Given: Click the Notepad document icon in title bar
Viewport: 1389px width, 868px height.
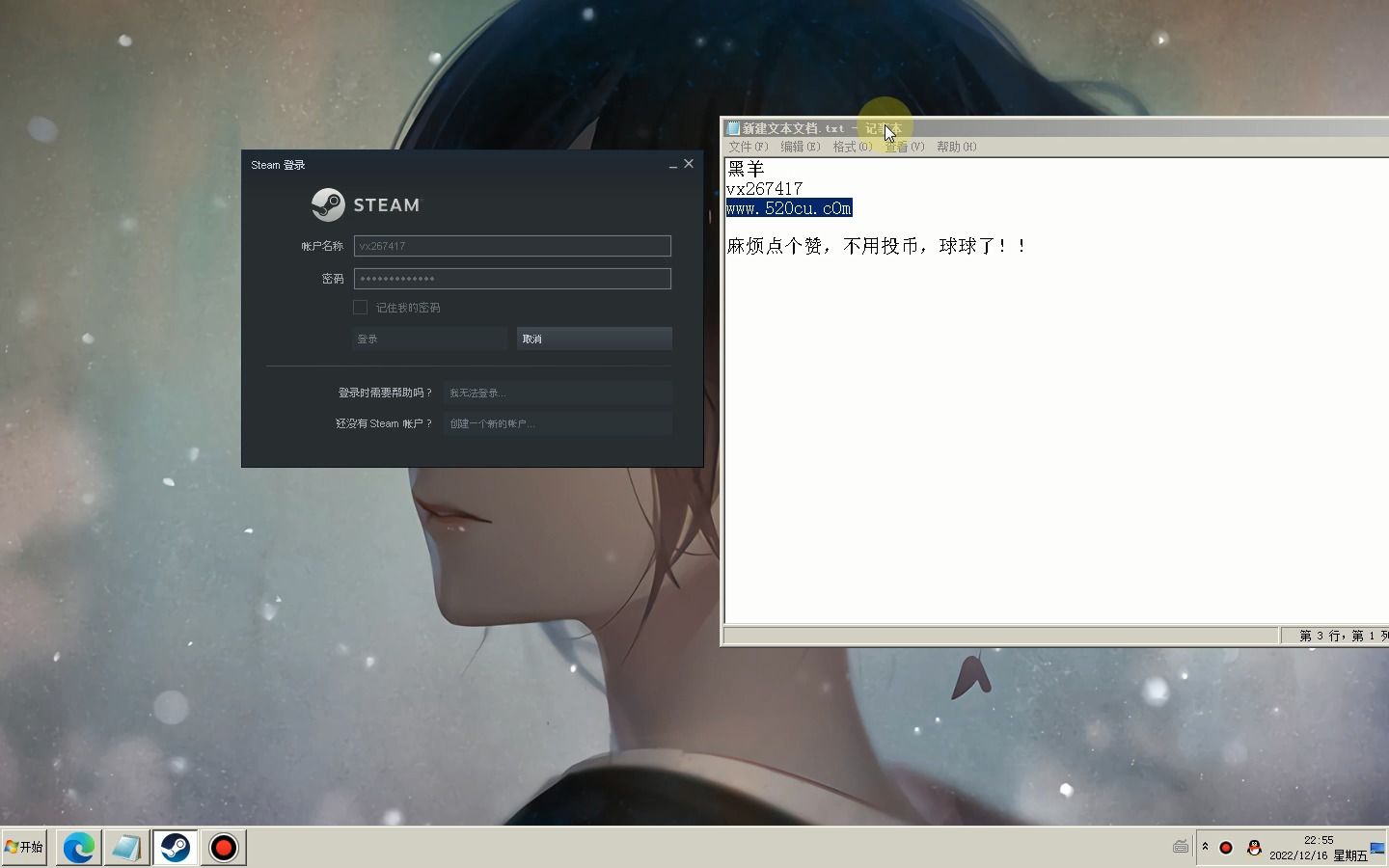Looking at the screenshot, I should pos(733,128).
